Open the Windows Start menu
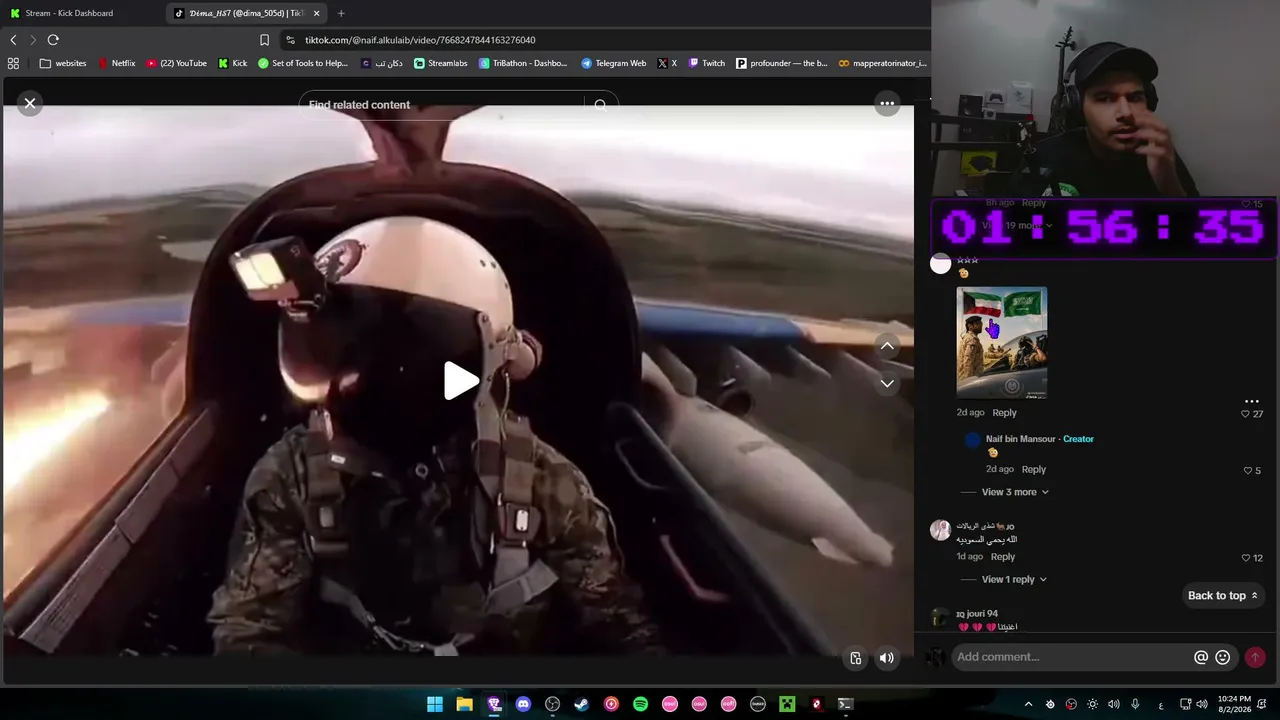The image size is (1280, 720). pyautogui.click(x=435, y=704)
